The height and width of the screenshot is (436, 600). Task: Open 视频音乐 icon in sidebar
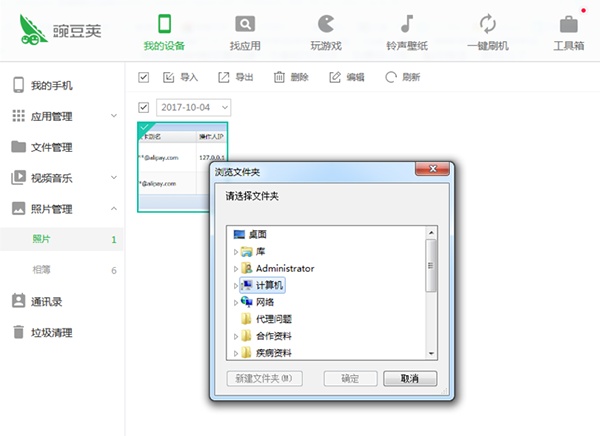[x=18, y=178]
